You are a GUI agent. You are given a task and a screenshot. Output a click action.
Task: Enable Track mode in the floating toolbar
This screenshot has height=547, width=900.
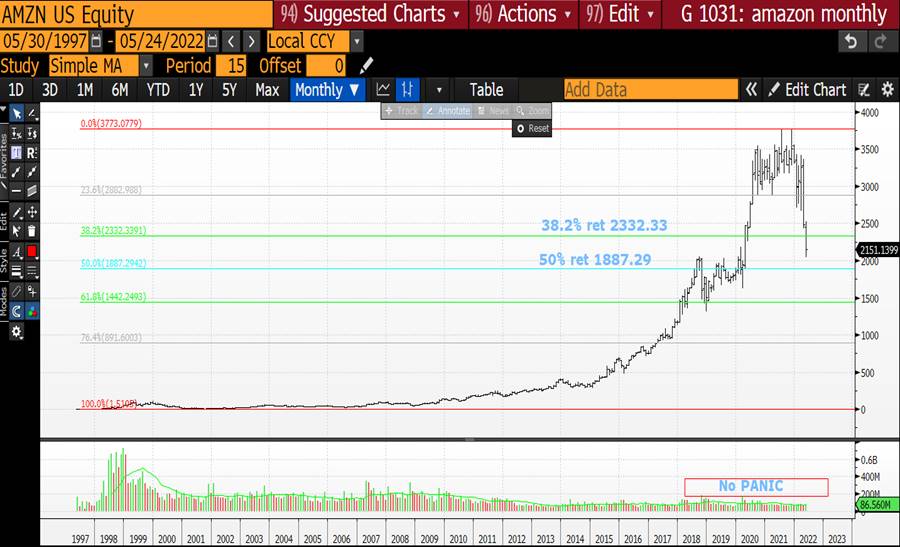pos(402,111)
